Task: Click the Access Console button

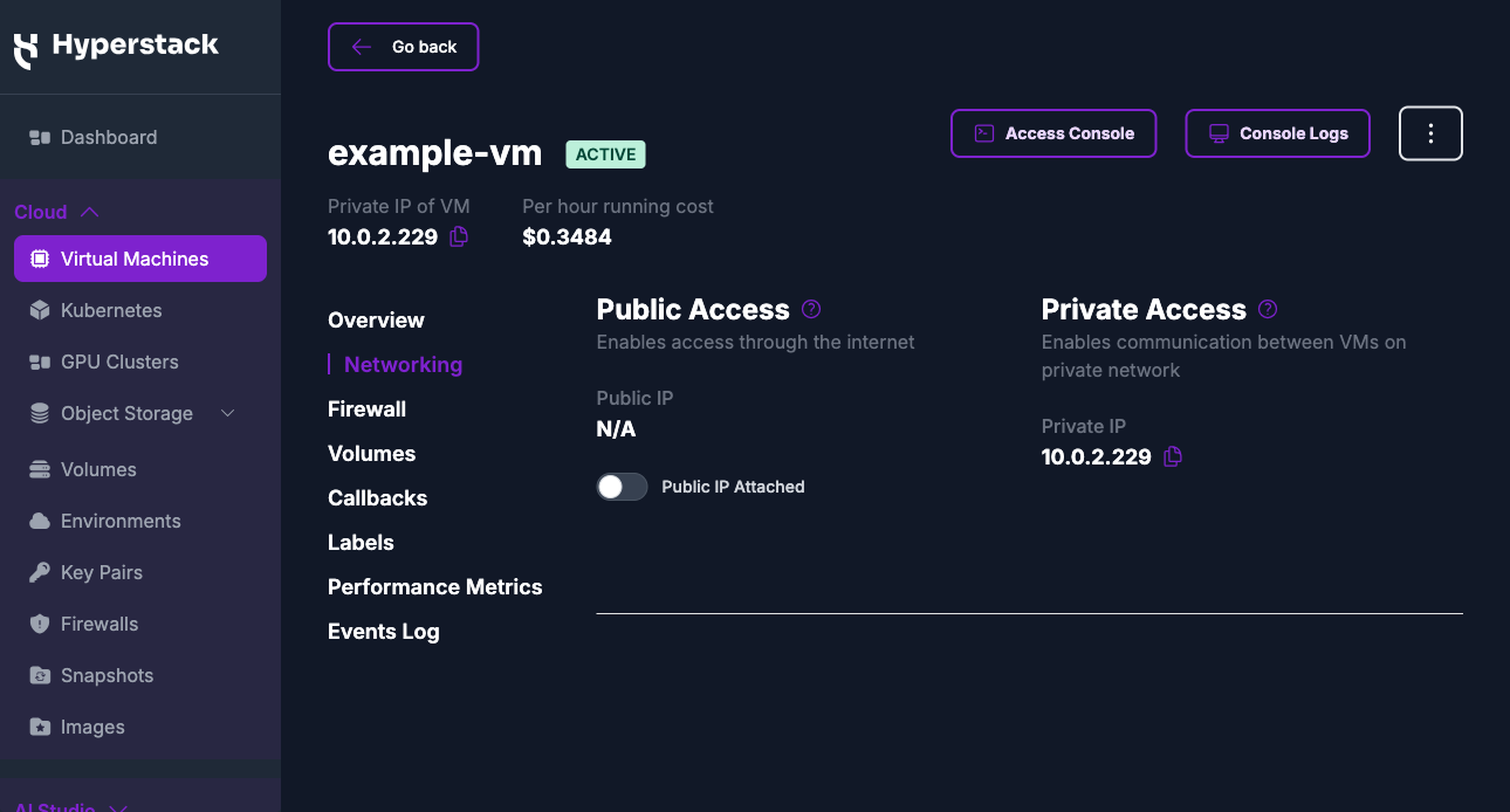Action: click(1053, 134)
